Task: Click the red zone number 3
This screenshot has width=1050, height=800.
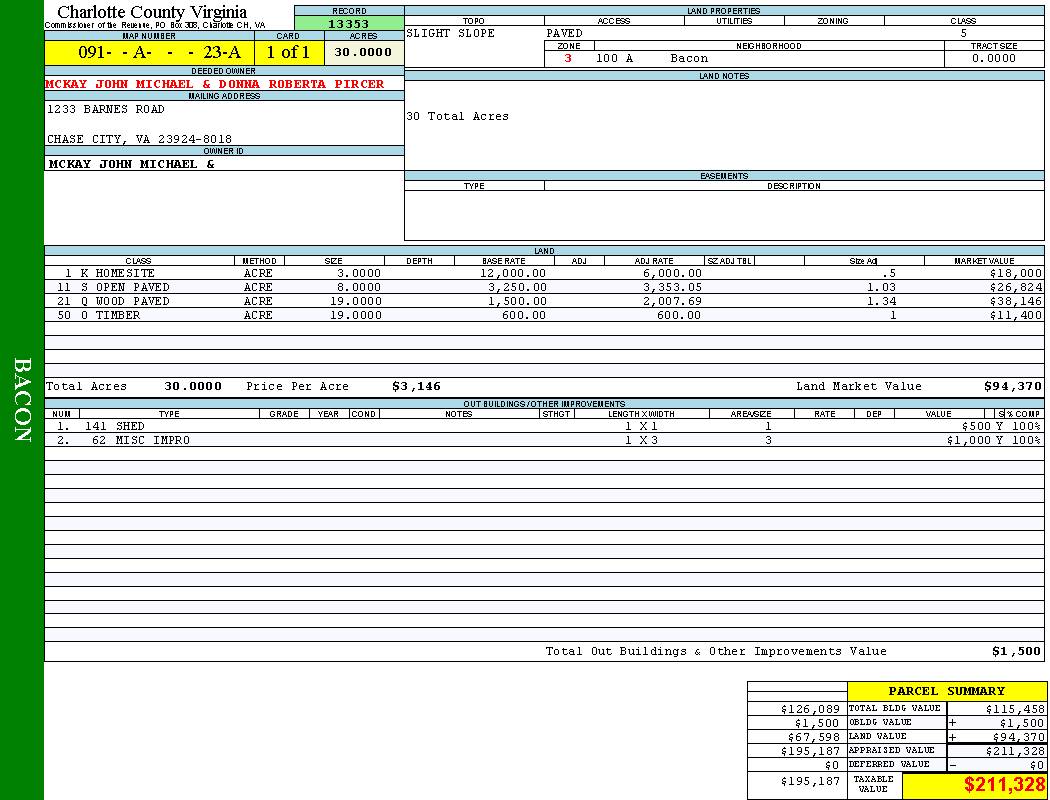Action: tap(568, 58)
